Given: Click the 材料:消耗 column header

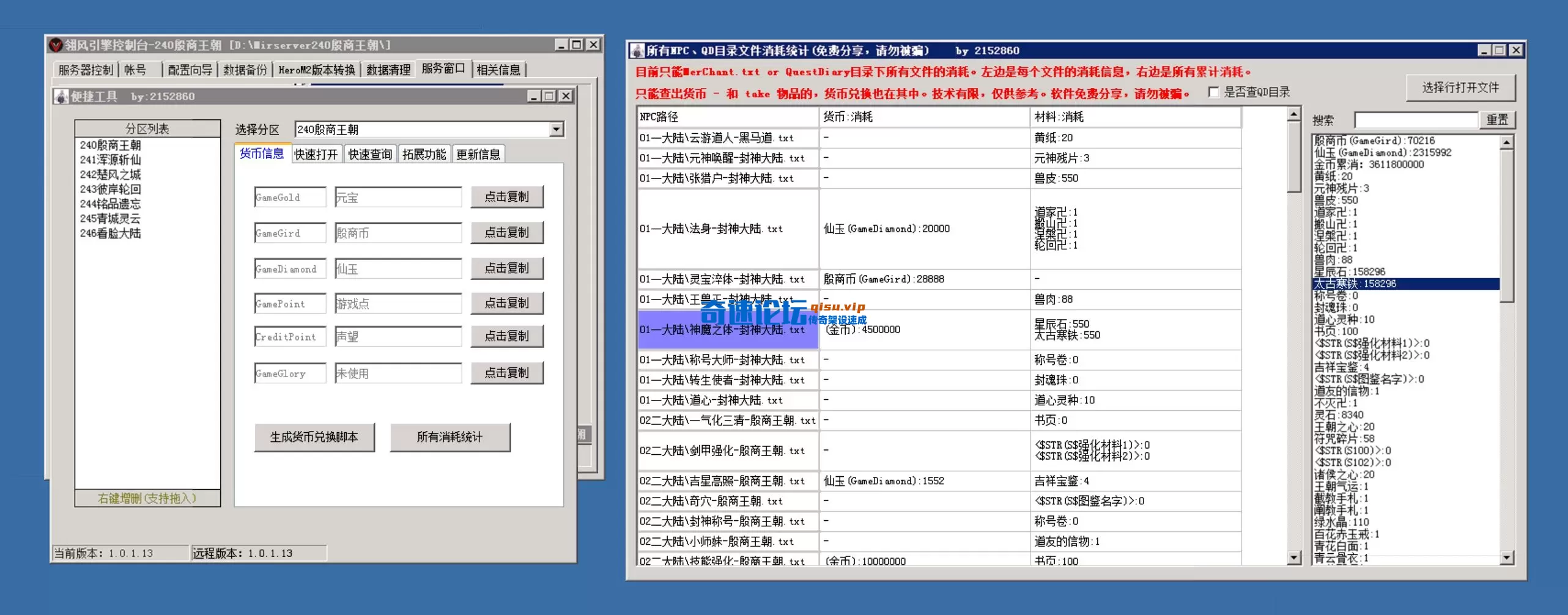Looking at the screenshot, I should pos(1136,117).
